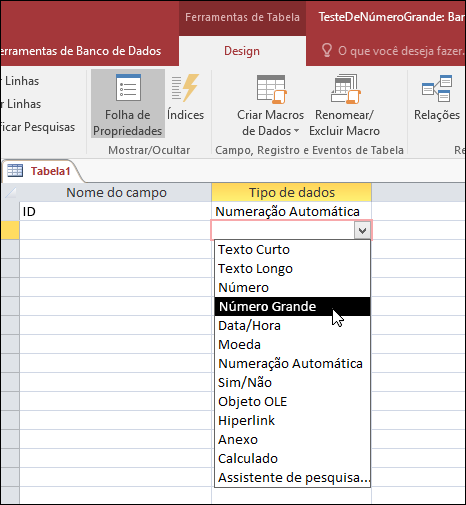The image size is (466, 505).
Task: Open Assistente de pesquisa option
Action: click(292, 477)
